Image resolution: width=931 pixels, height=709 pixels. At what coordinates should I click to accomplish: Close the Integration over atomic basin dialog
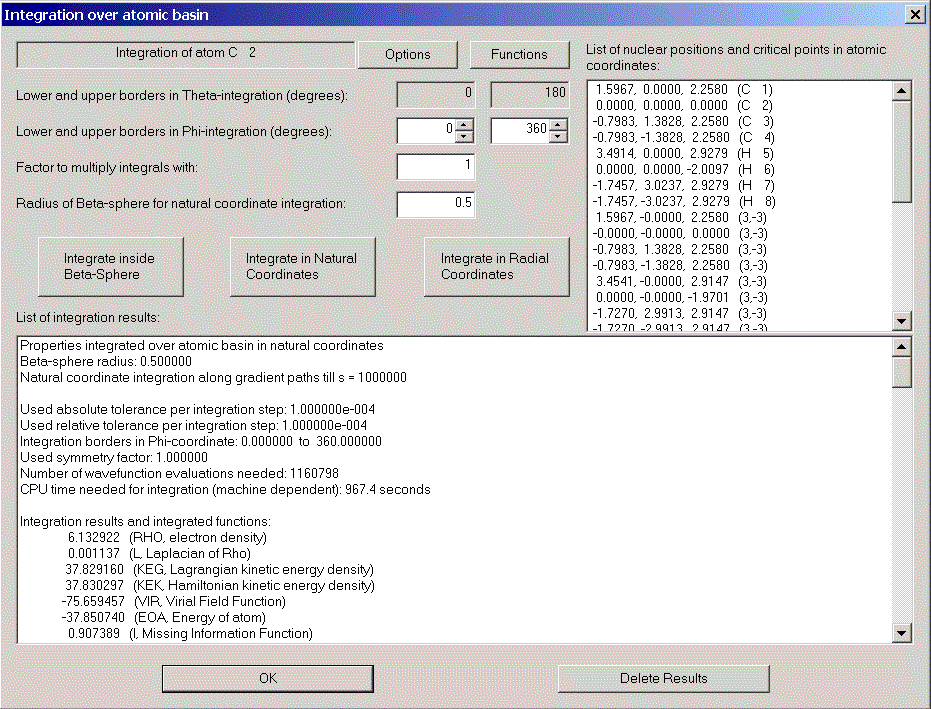tap(913, 14)
